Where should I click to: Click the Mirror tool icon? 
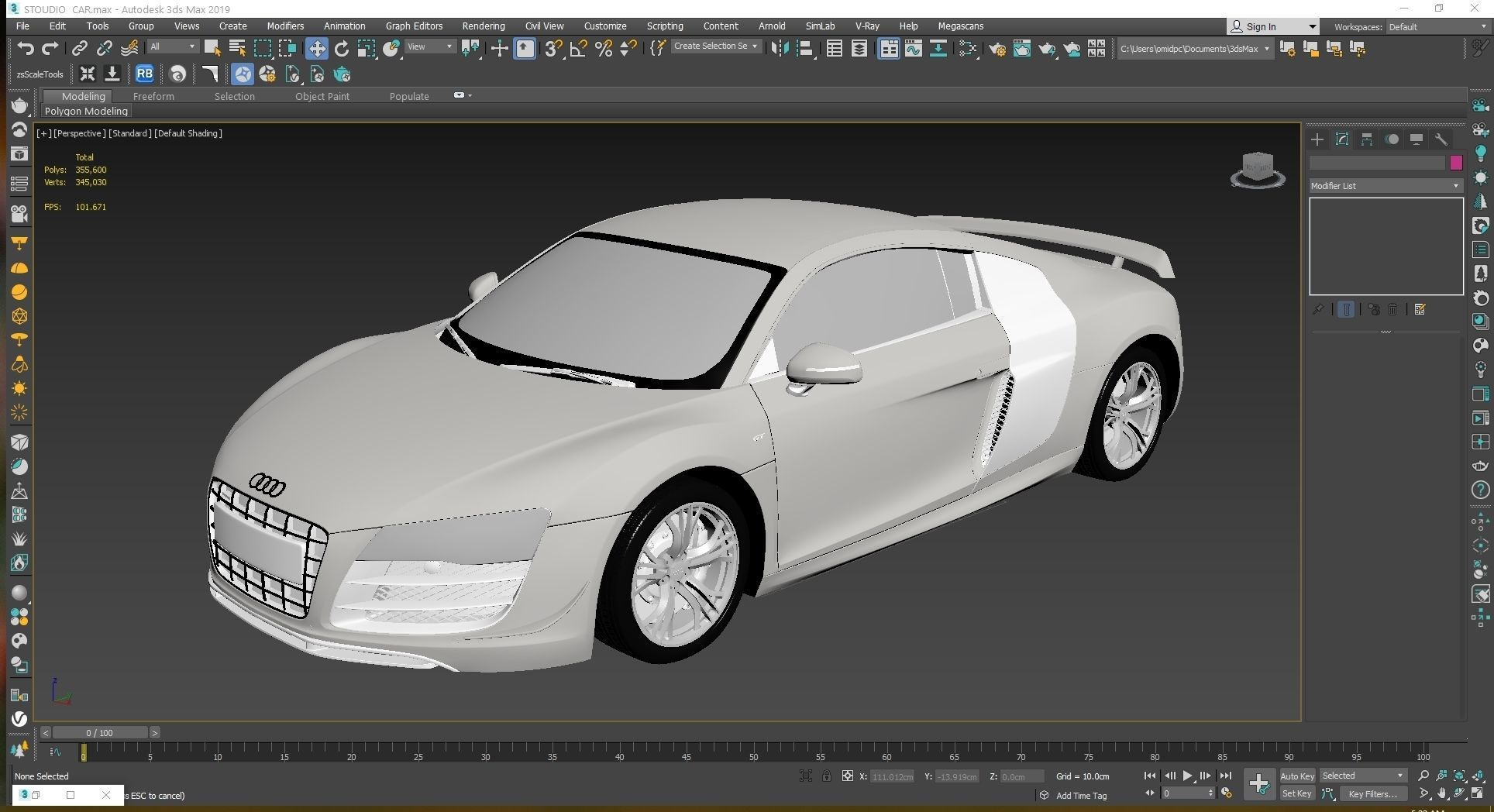[x=780, y=49]
